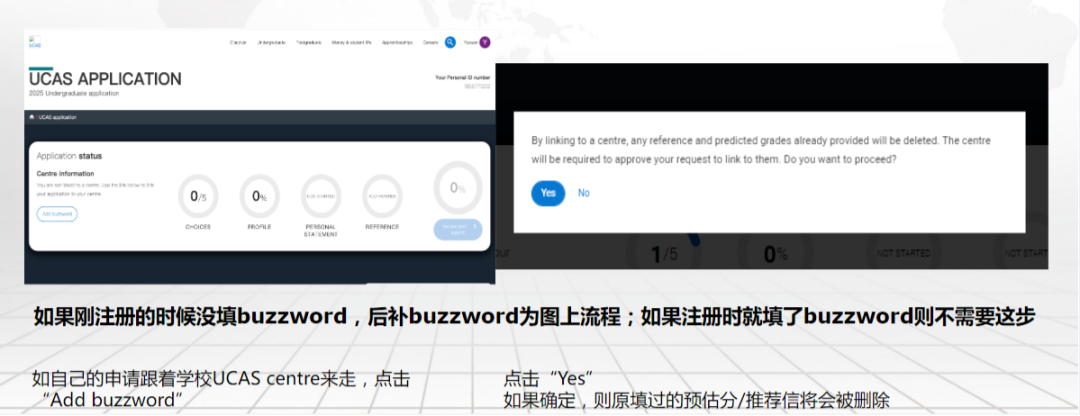Click the home icon in the breadcrumb

point(32,117)
